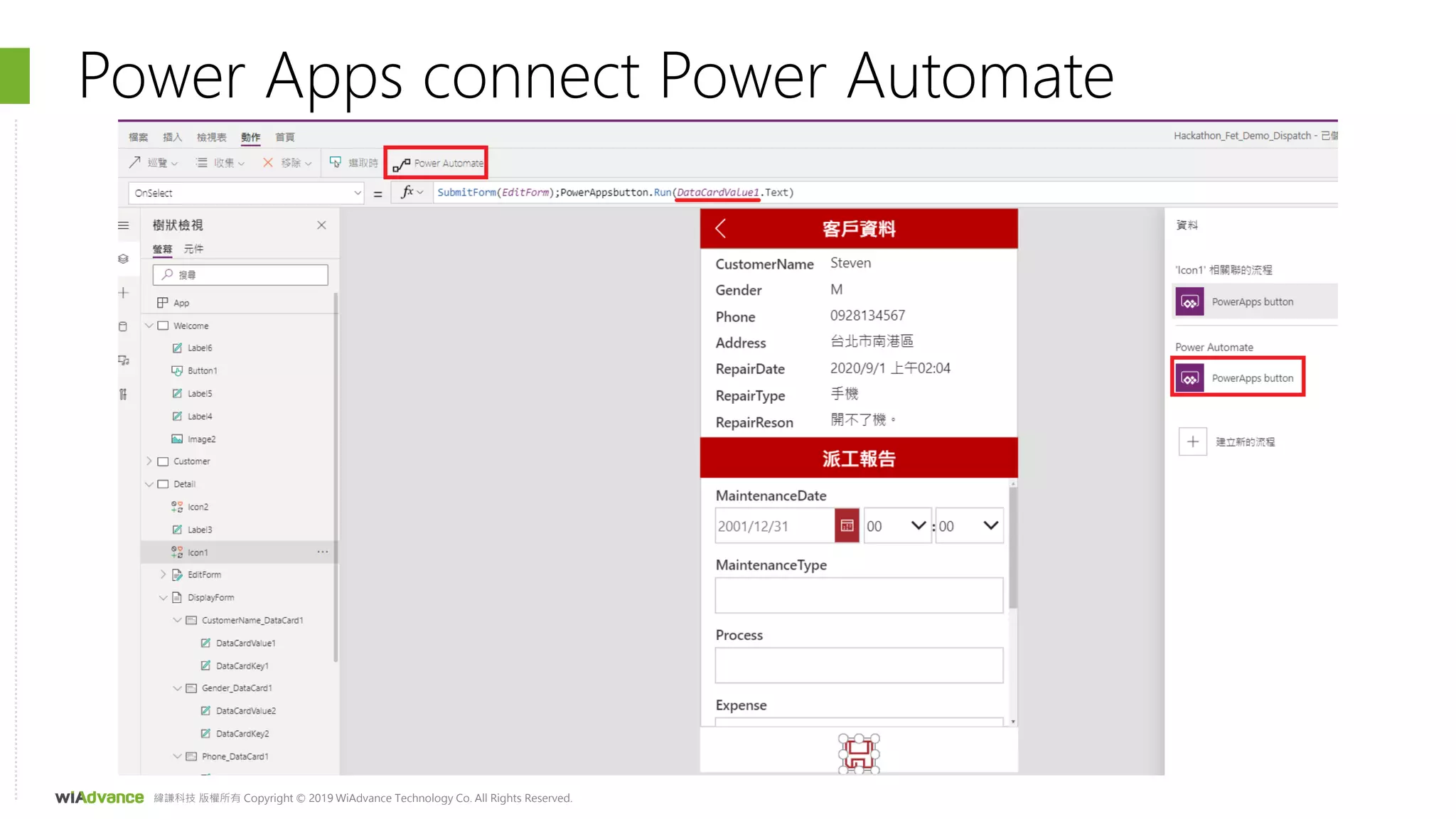Open the 插入 menu tab
Image resolution: width=1456 pixels, height=819 pixels.
pyautogui.click(x=172, y=137)
